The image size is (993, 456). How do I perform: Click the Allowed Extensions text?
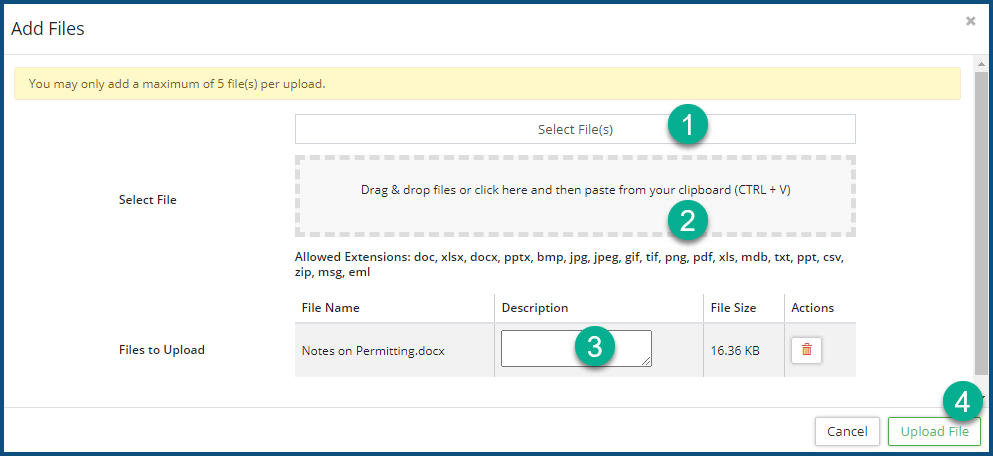569,264
